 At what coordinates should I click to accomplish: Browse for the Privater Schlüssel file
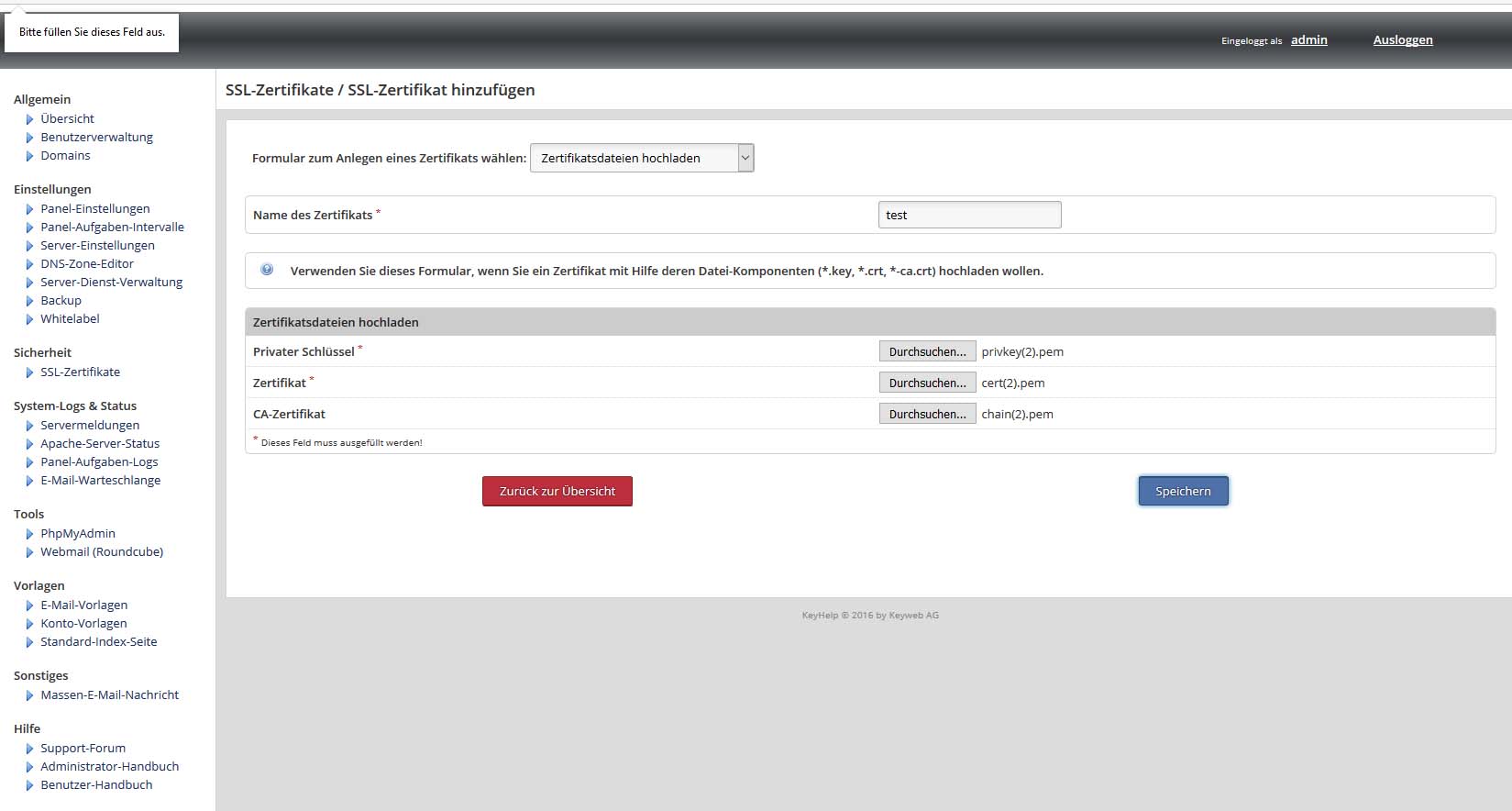click(x=927, y=351)
